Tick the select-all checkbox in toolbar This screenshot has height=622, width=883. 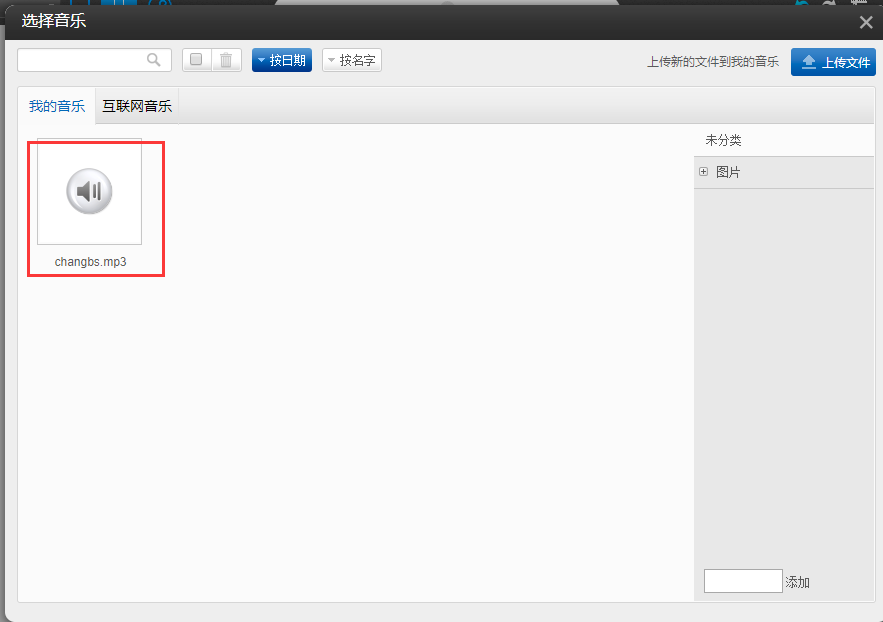(196, 60)
